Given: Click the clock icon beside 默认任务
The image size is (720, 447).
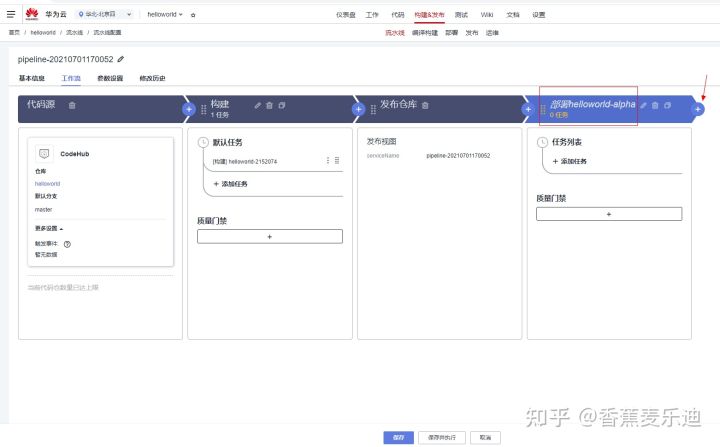Looking at the screenshot, I should (203, 142).
